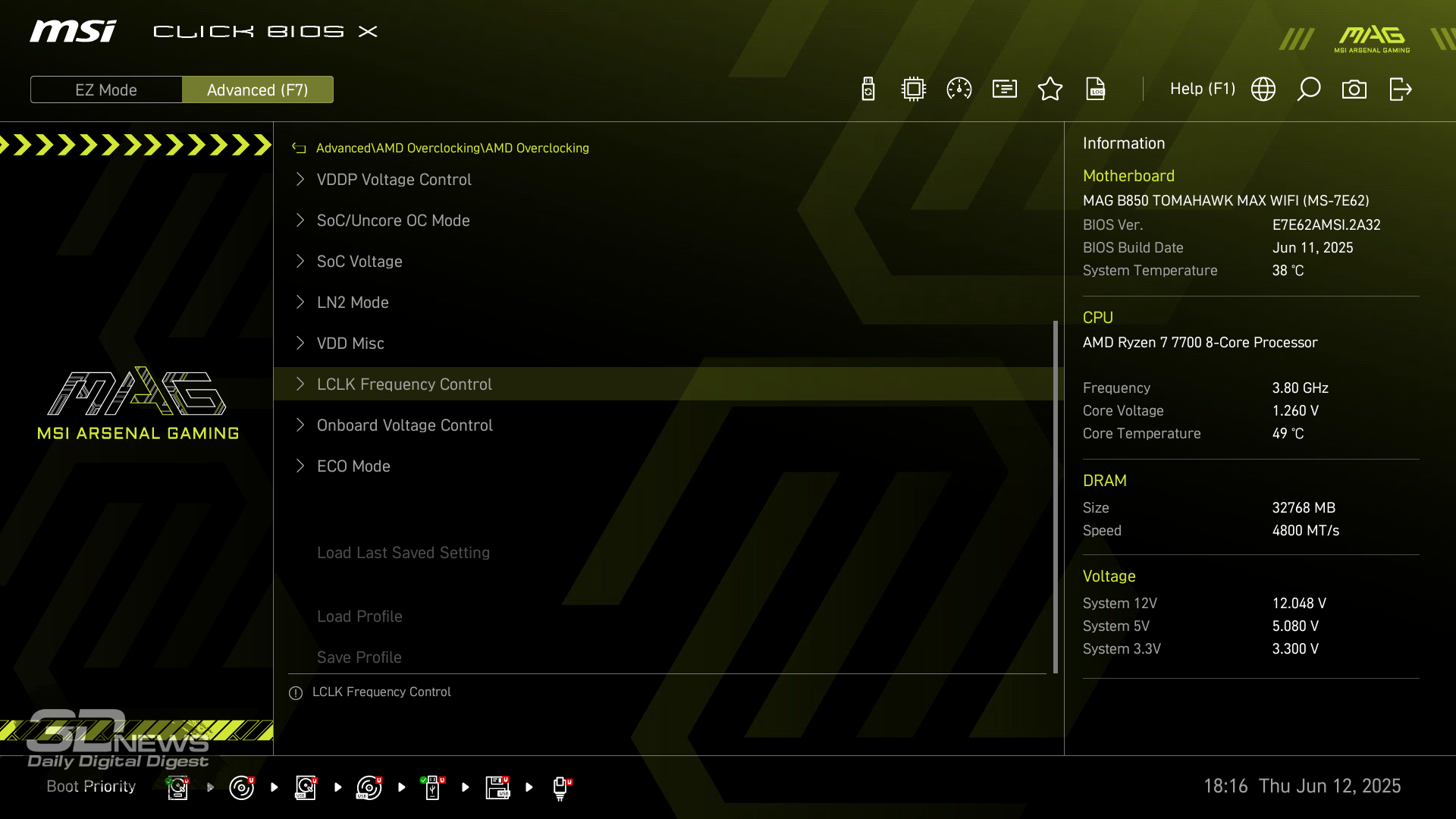Image resolution: width=1456 pixels, height=819 pixels.
Task: Expand SoC Voltage submenu
Action: pos(667,262)
